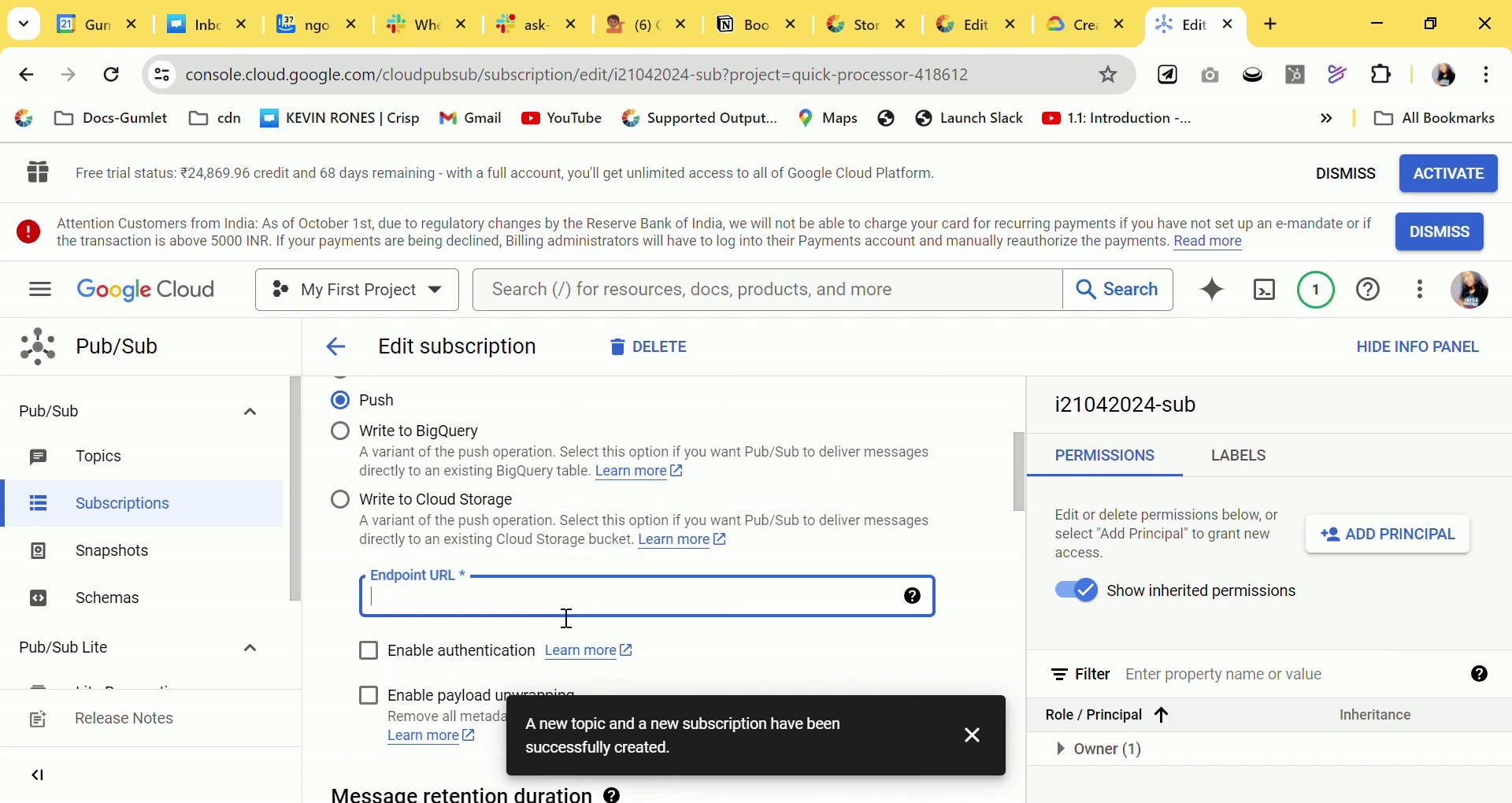
Task: Select the Push delivery type
Action: click(340, 400)
